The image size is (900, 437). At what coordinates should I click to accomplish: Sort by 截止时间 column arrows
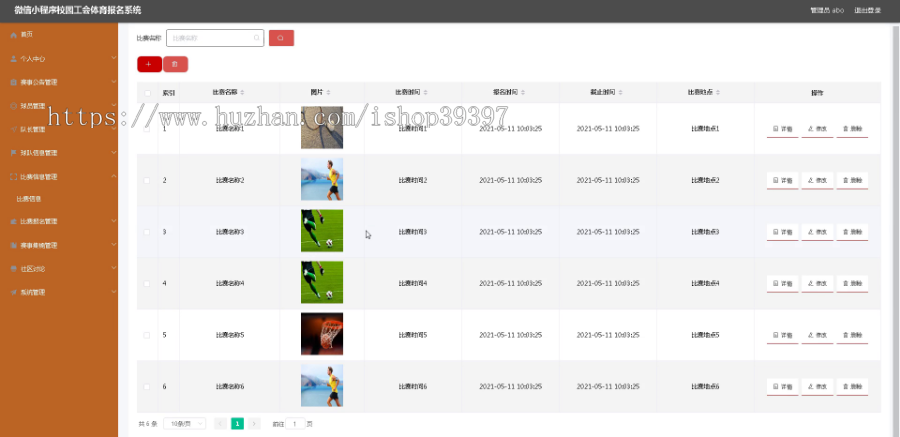(620, 92)
